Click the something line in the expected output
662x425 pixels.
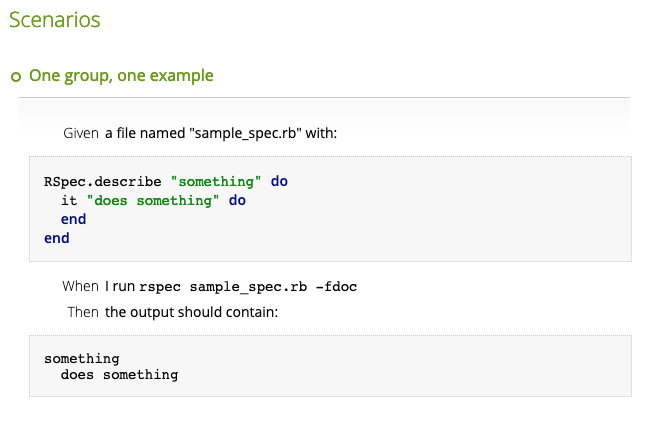tap(81, 358)
